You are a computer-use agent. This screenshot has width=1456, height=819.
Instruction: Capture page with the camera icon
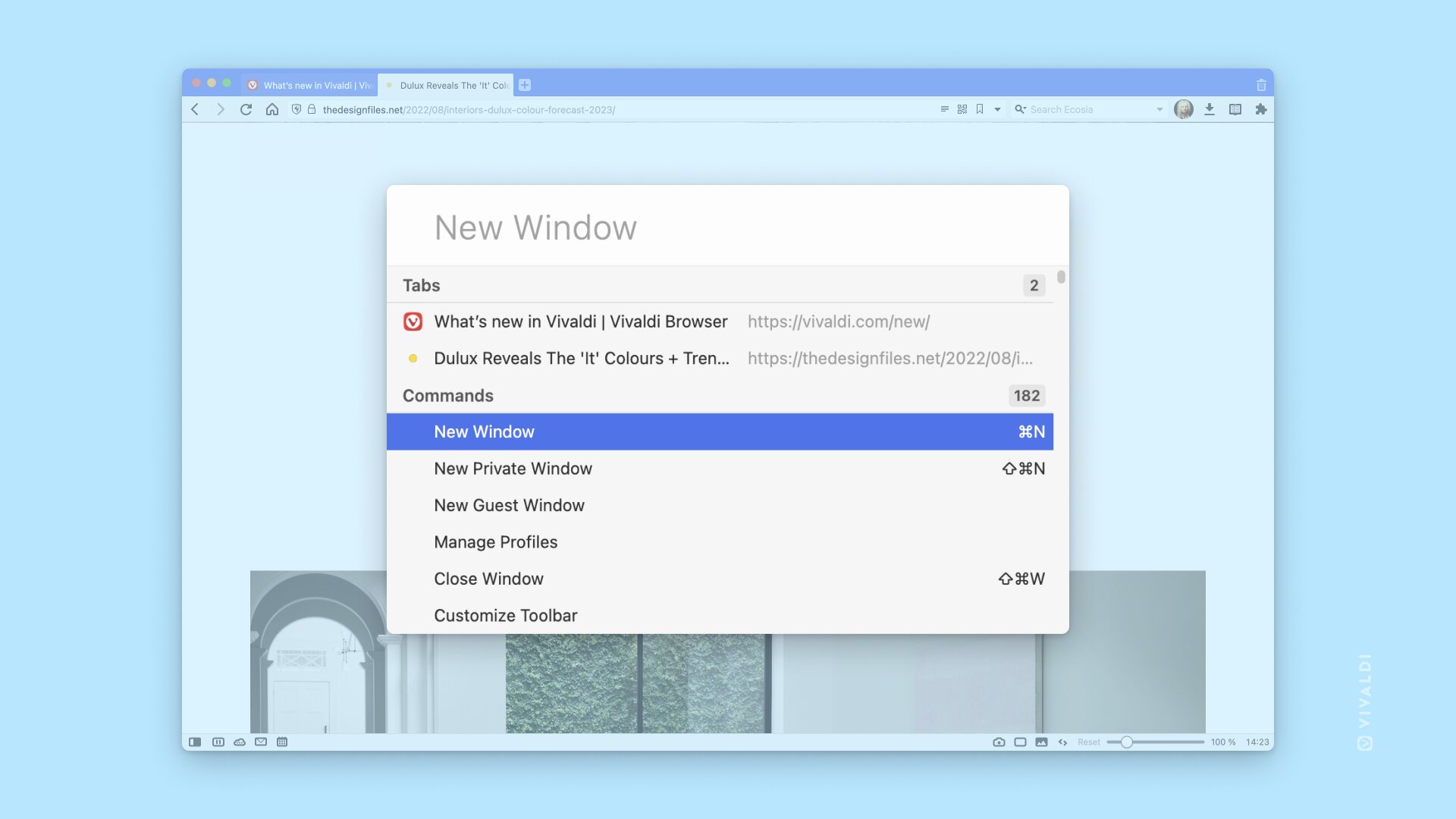coord(999,742)
